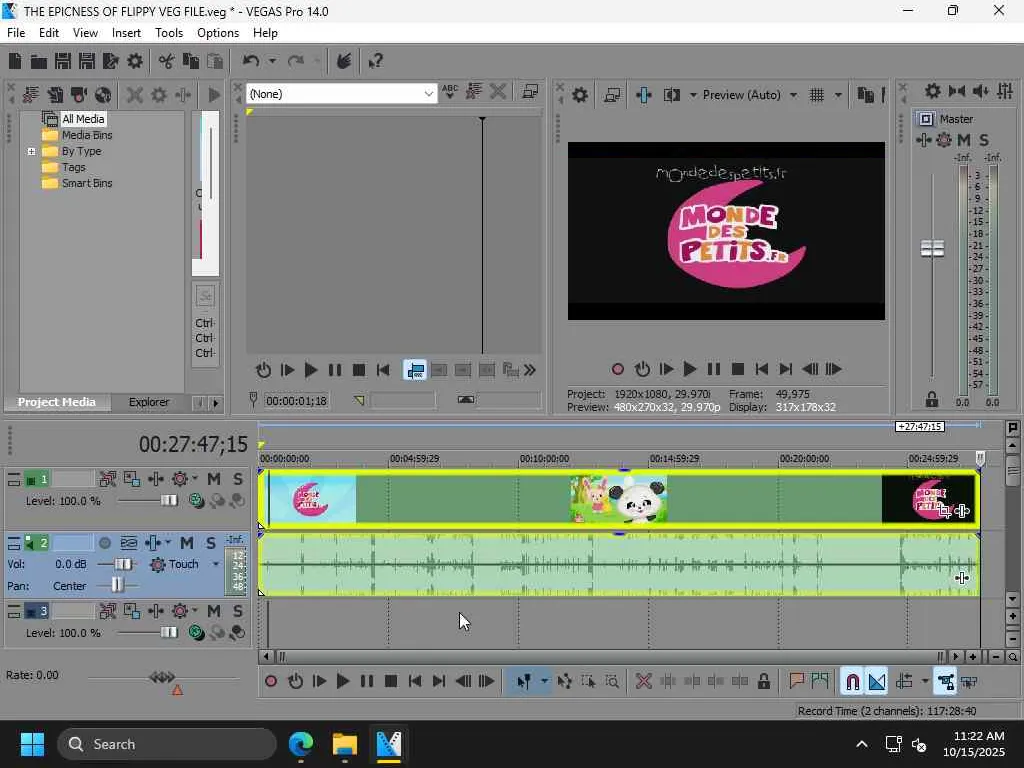Click the trimmer Play button

point(311,370)
